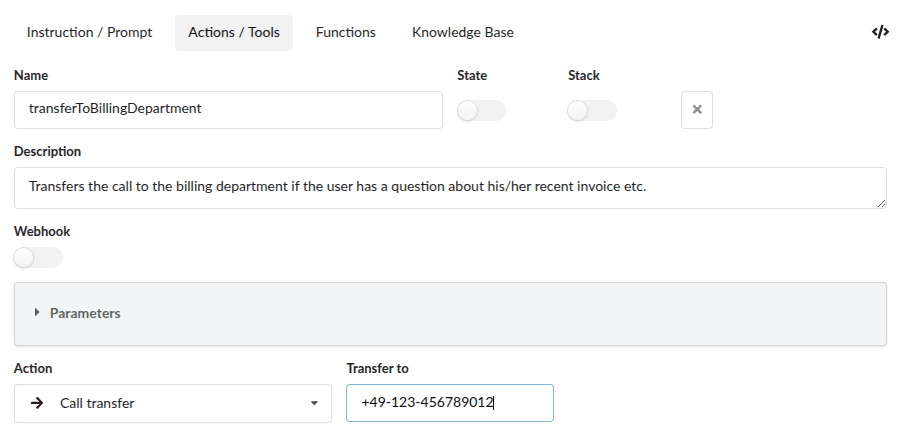Select the Actions / Tools tab

pyautogui.click(x=234, y=32)
